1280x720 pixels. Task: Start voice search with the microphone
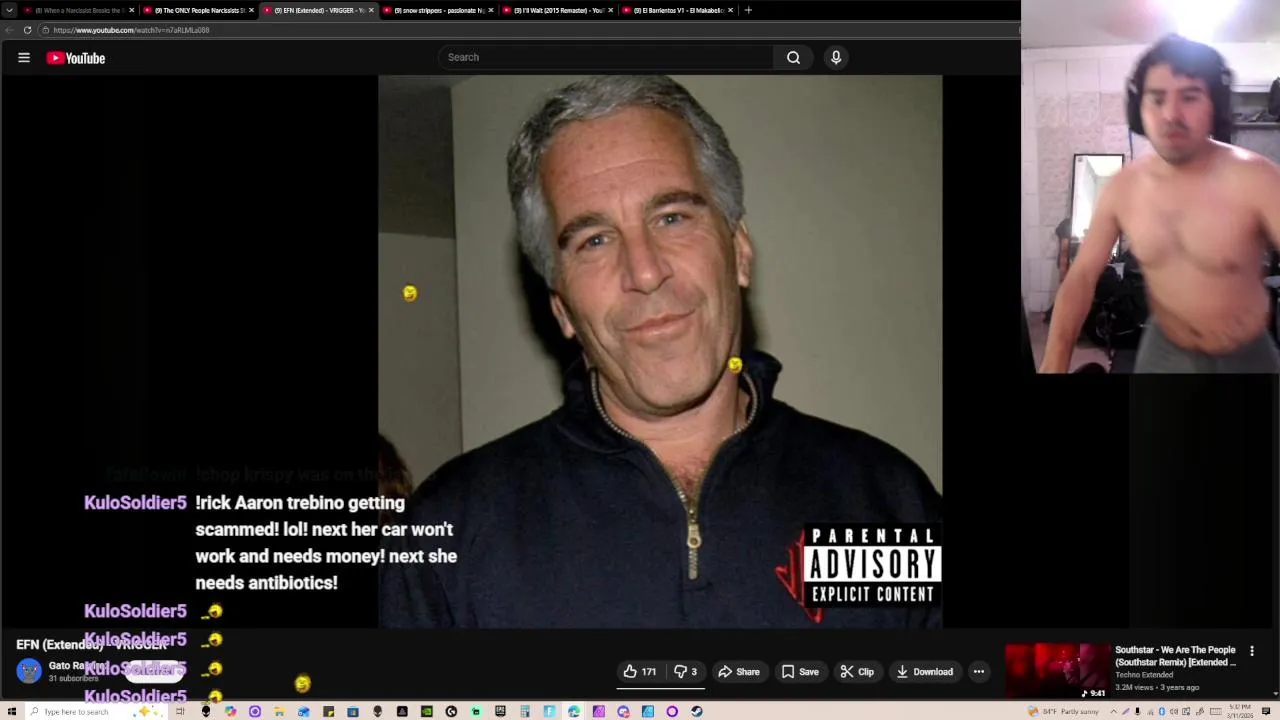(x=836, y=57)
